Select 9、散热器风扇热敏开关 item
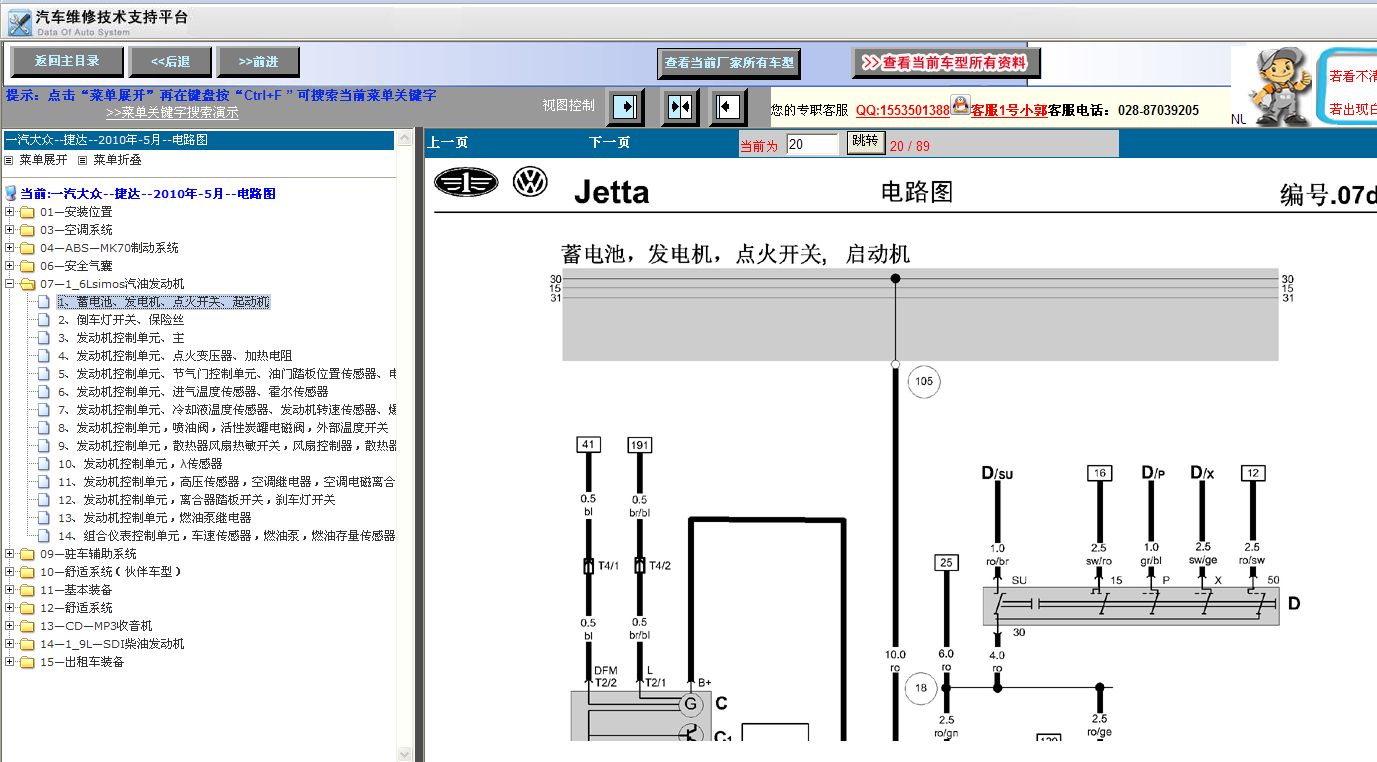This screenshot has width=1377, height=762. click(226, 446)
